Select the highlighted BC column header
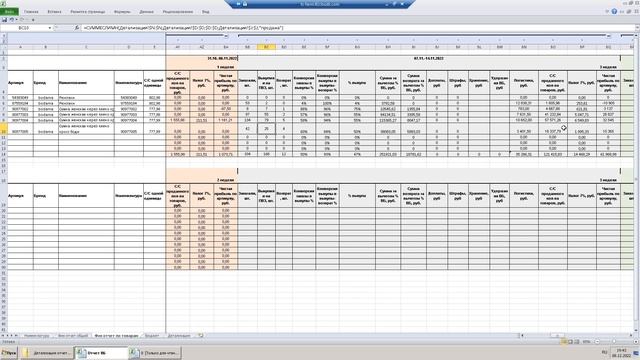Viewport: 640px width, 360px height. click(266, 47)
